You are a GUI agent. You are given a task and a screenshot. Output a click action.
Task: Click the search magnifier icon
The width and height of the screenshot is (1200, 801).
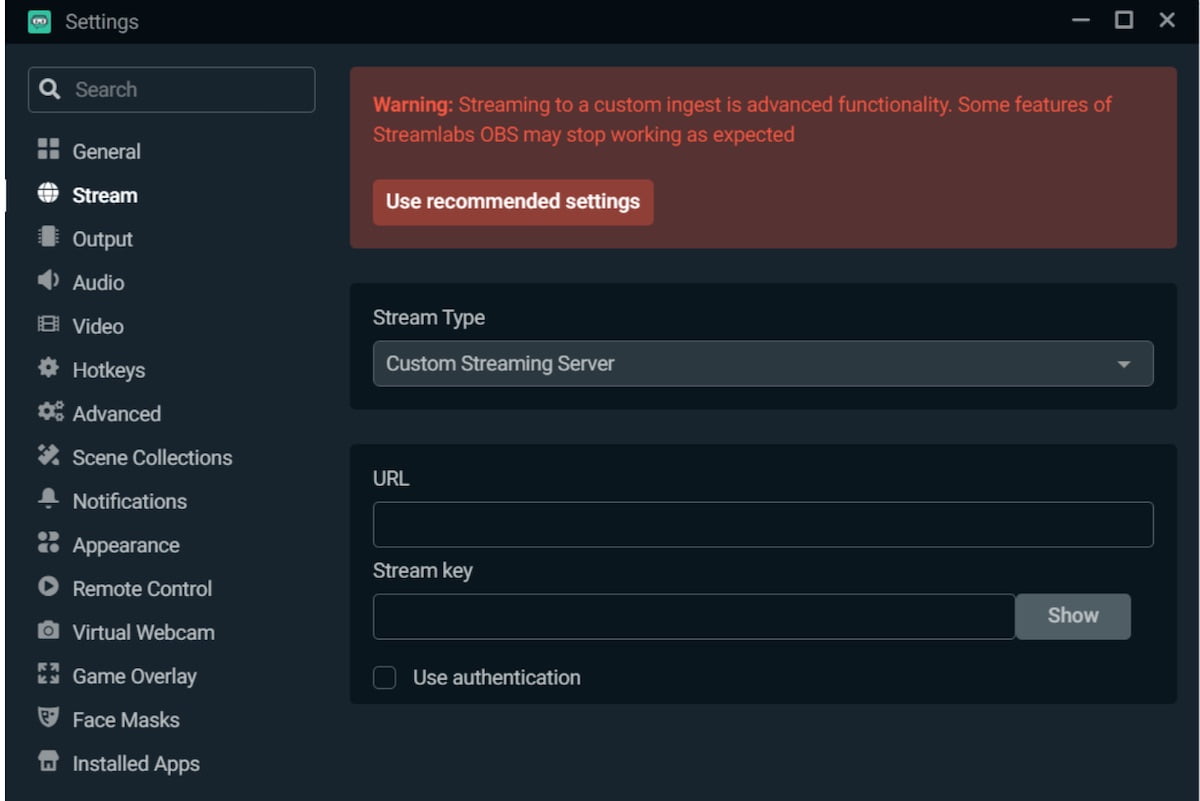tap(50, 89)
